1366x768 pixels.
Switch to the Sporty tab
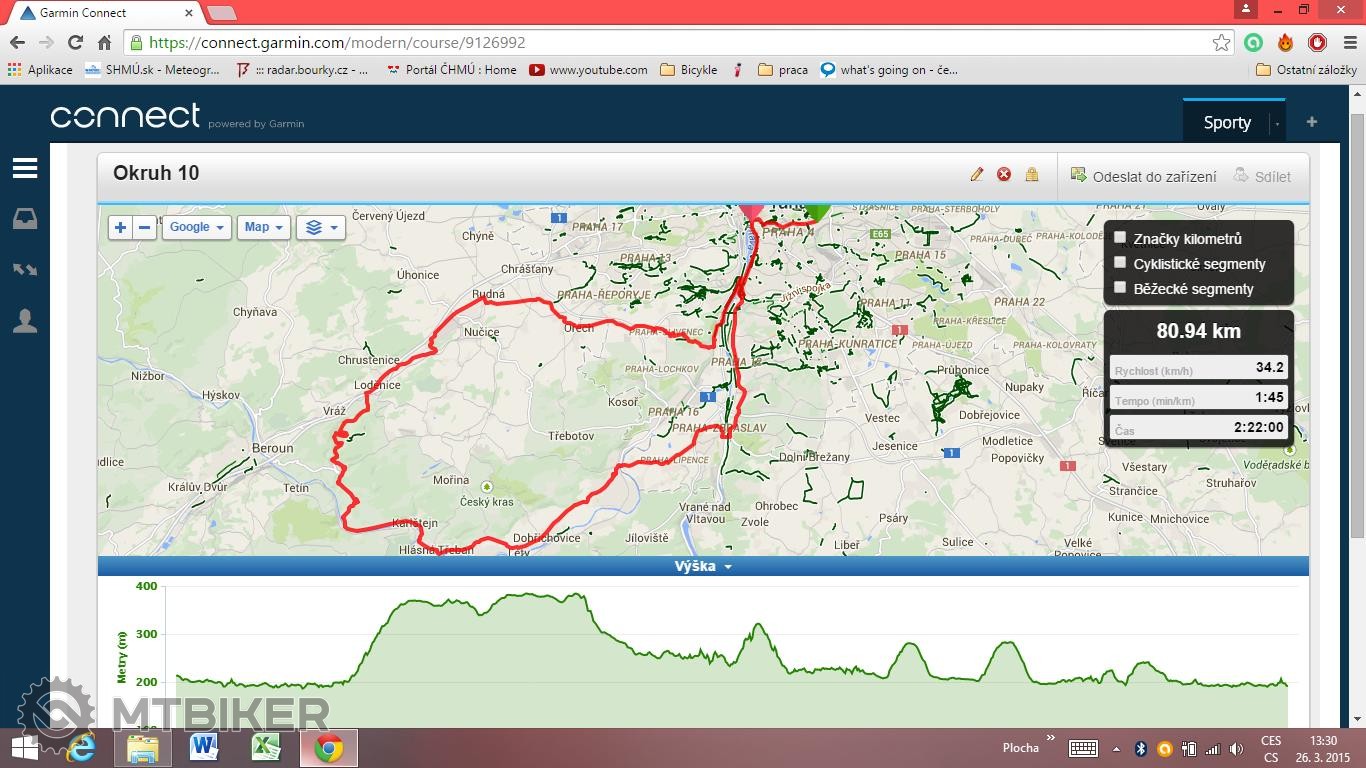[1226, 122]
